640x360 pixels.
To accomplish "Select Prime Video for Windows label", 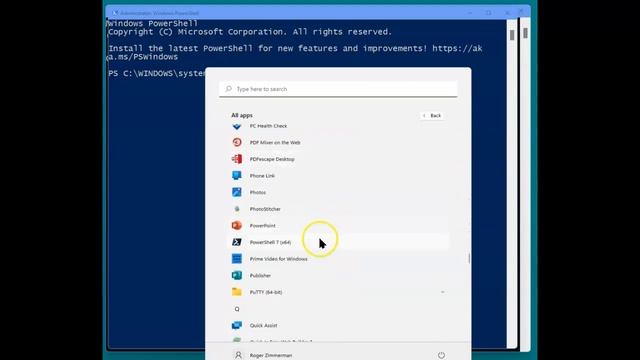I will pos(278,259).
